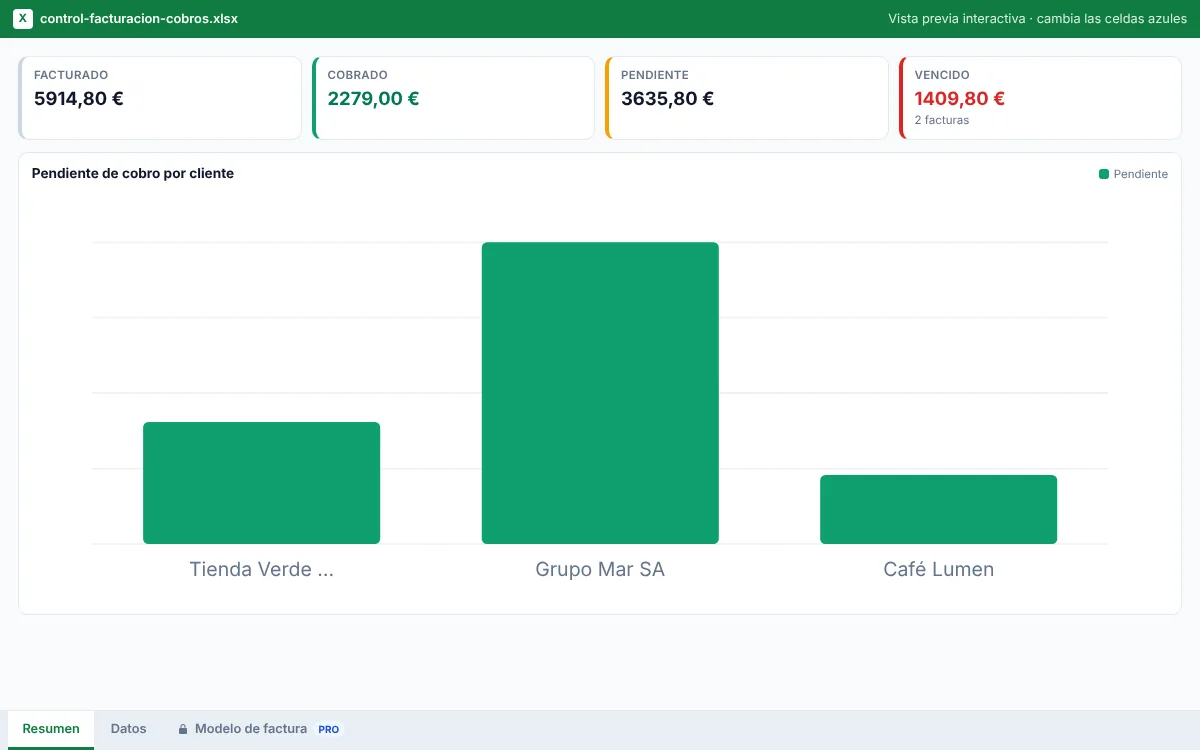Click the Grupo Mar SA axis label

pos(600,569)
